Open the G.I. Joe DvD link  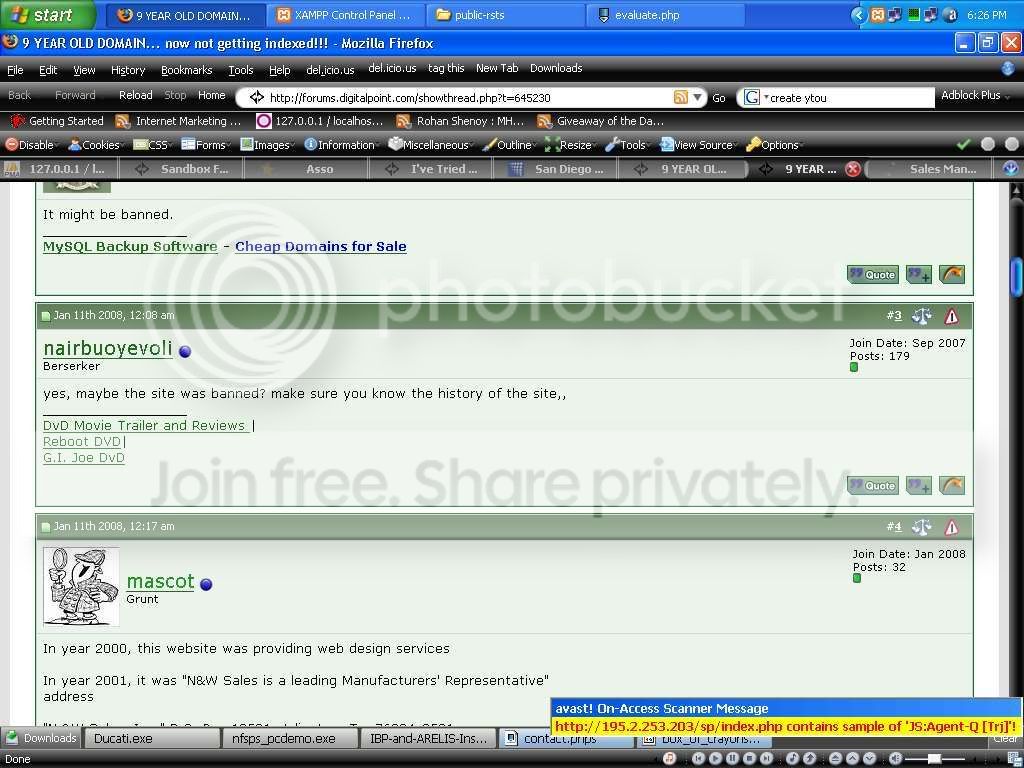pos(84,458)
